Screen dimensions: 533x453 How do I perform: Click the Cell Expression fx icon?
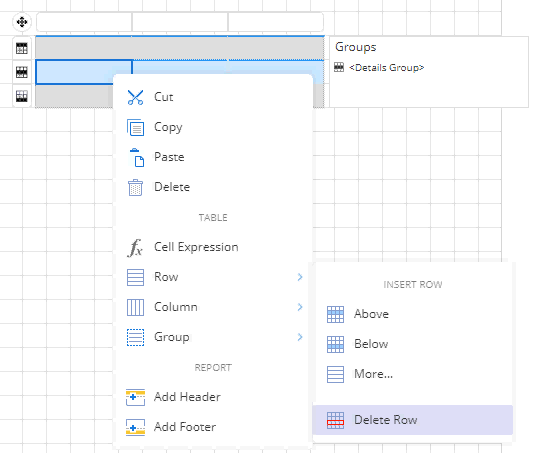(x=135, y=247)
